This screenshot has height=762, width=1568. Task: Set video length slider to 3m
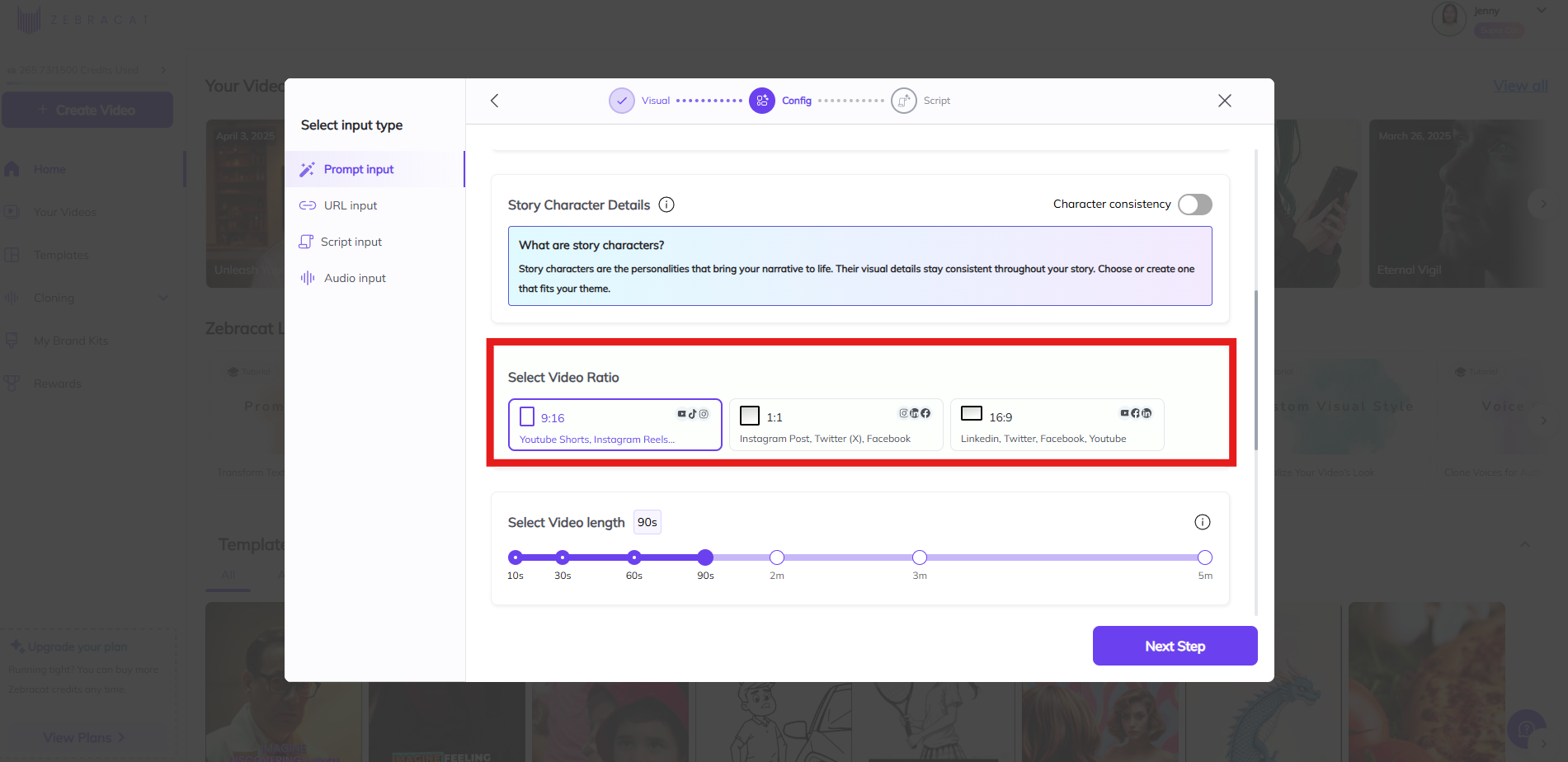[x=920, y=557]
